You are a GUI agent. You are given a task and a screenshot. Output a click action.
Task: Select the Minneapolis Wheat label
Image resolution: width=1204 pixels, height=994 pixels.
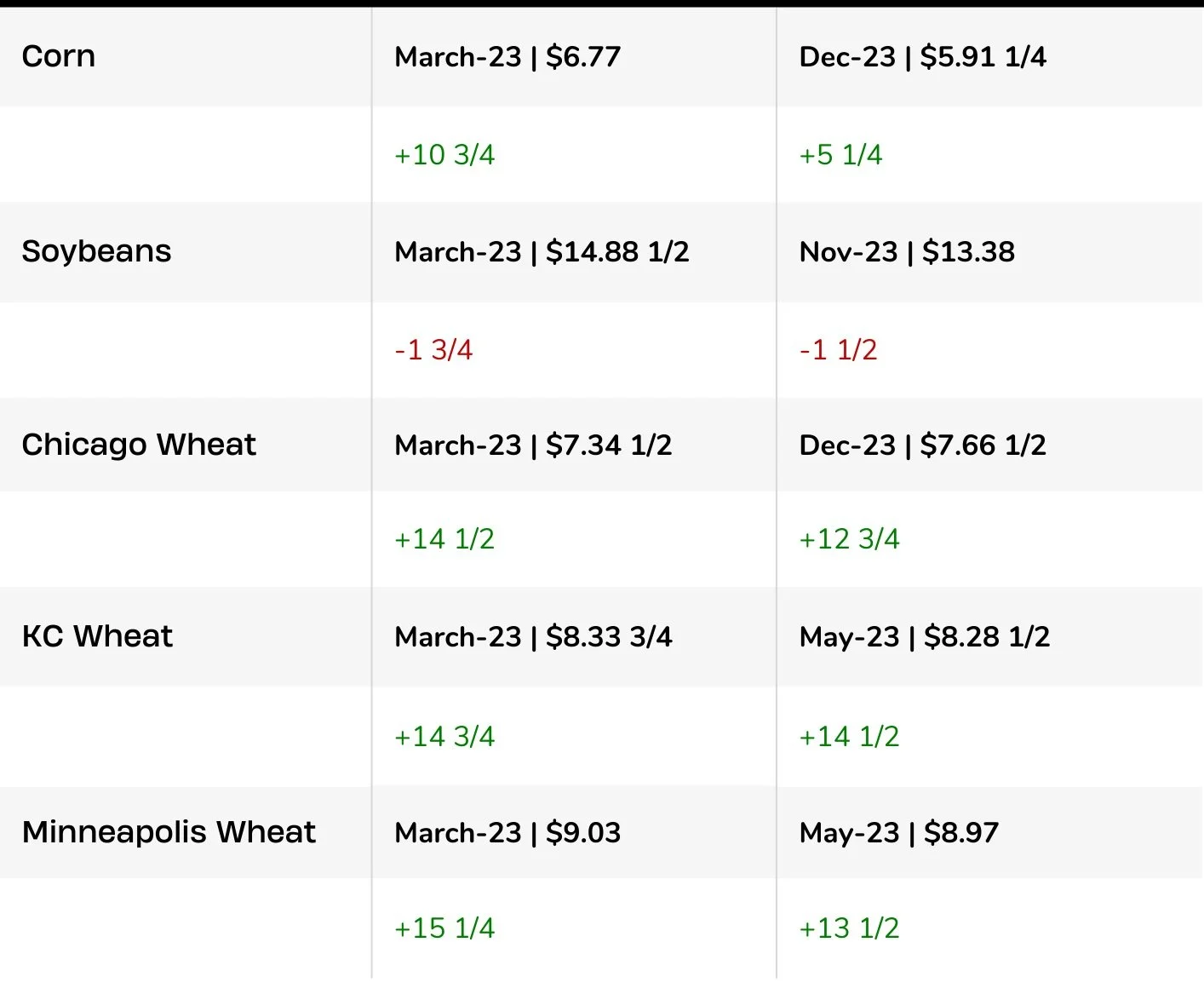169,832
